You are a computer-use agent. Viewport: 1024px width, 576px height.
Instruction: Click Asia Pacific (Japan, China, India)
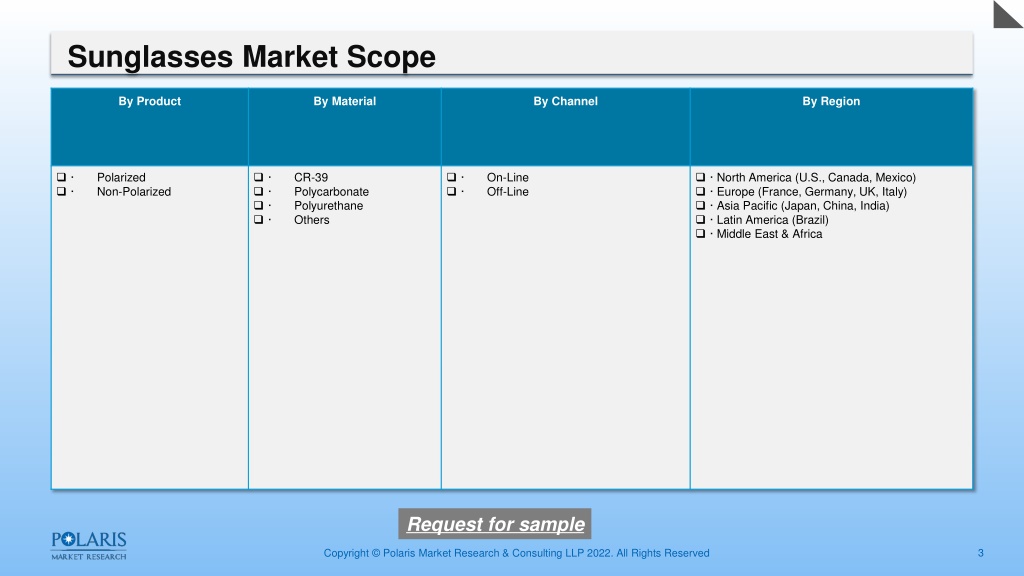[x=803, y=206]
